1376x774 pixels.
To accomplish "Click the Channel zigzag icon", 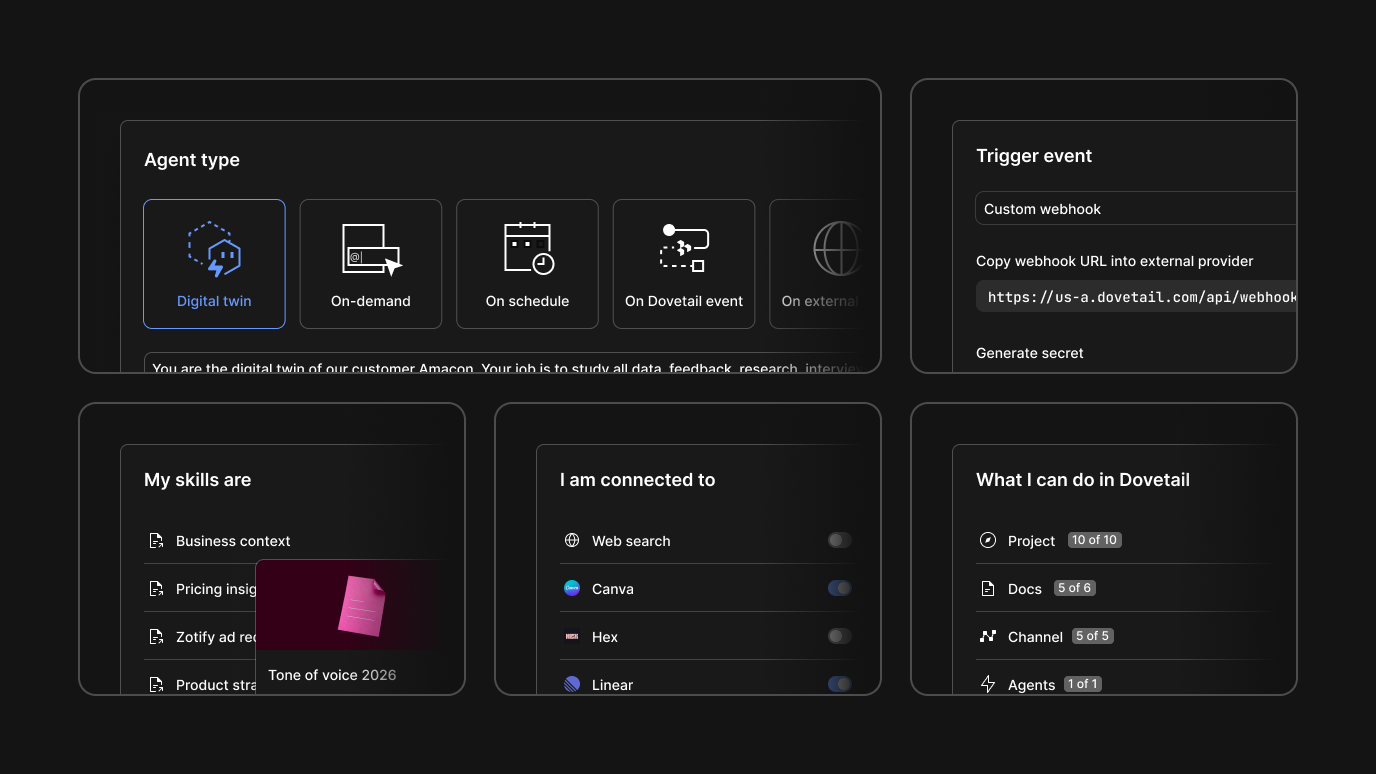I will point(988,636).
